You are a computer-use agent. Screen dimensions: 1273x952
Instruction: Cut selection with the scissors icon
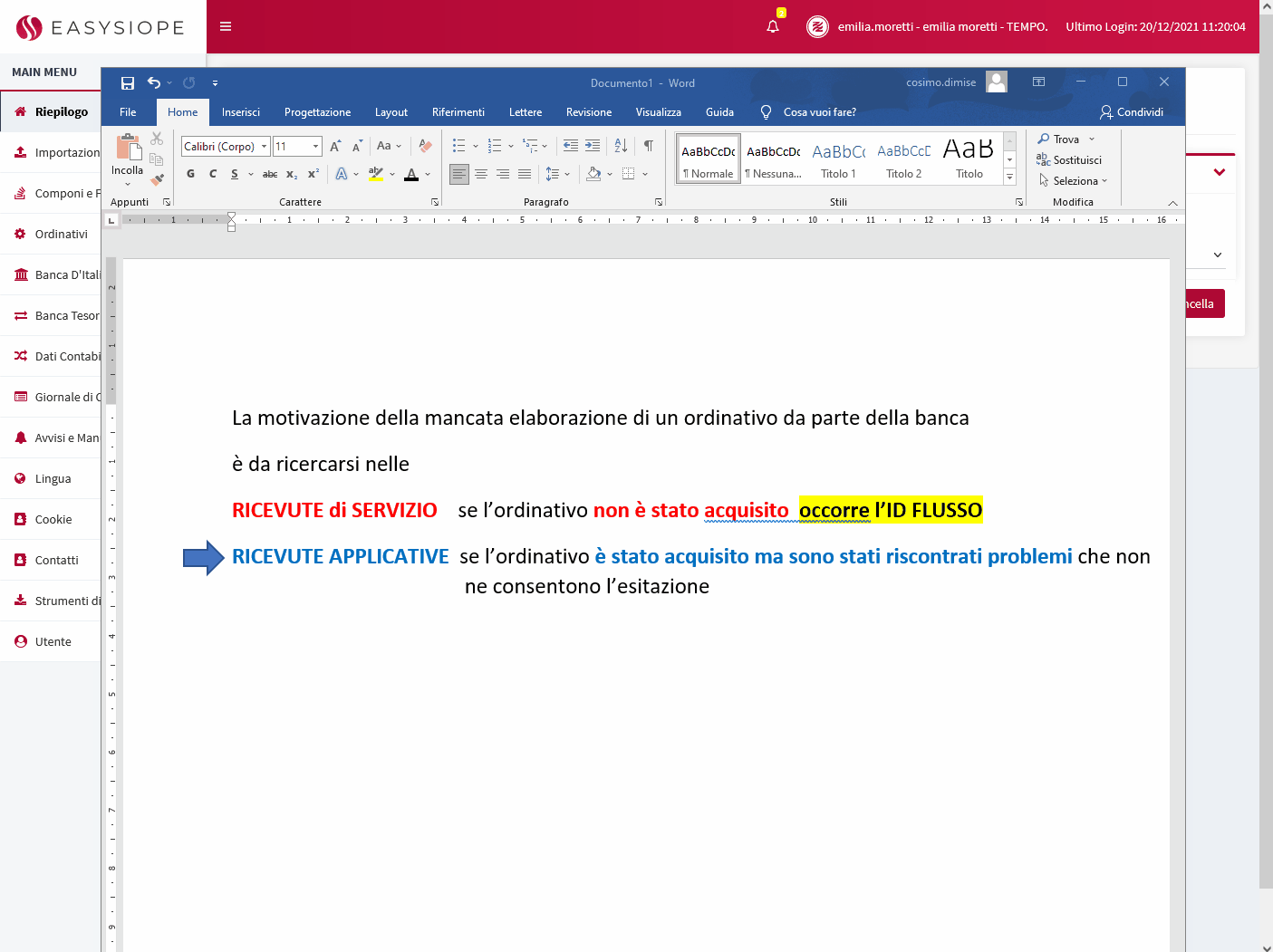157,139
